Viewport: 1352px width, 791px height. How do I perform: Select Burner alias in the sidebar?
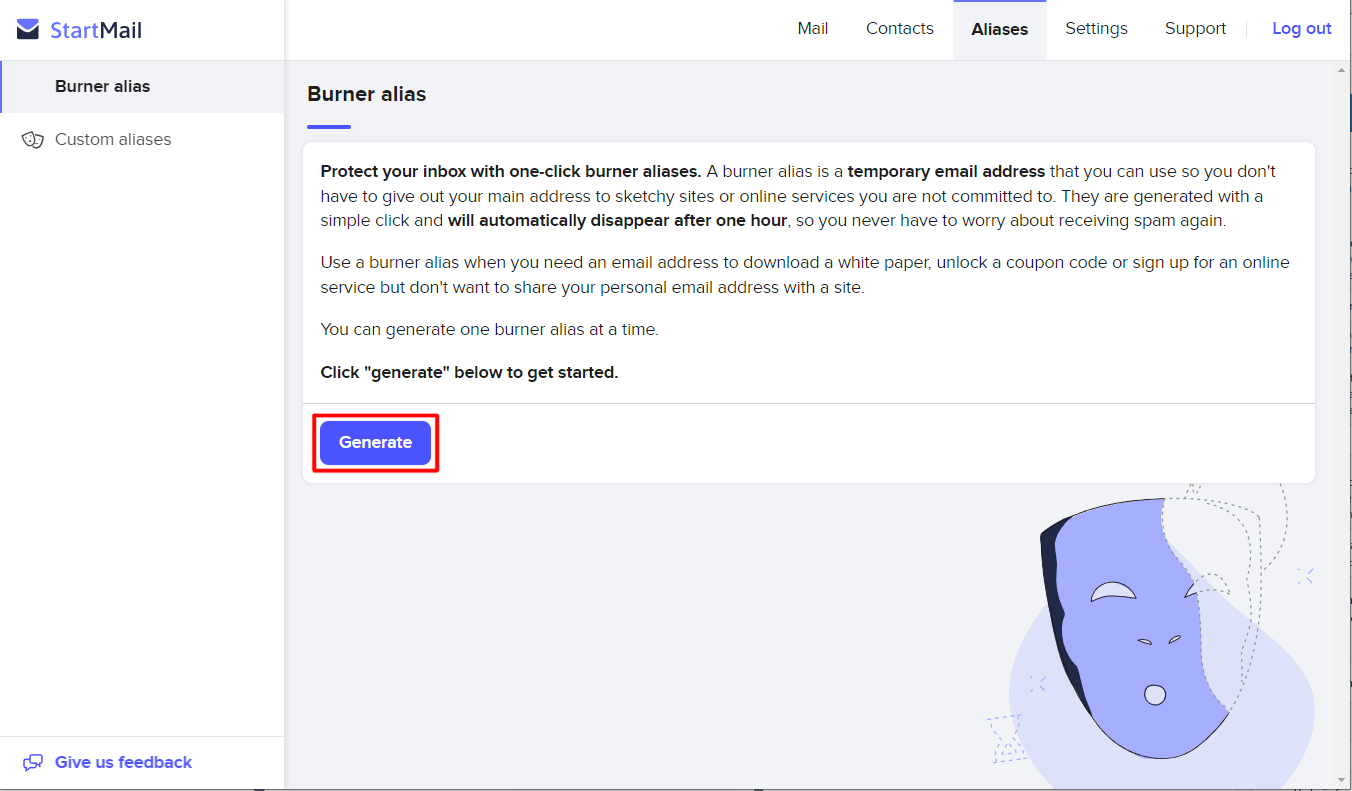102,87
